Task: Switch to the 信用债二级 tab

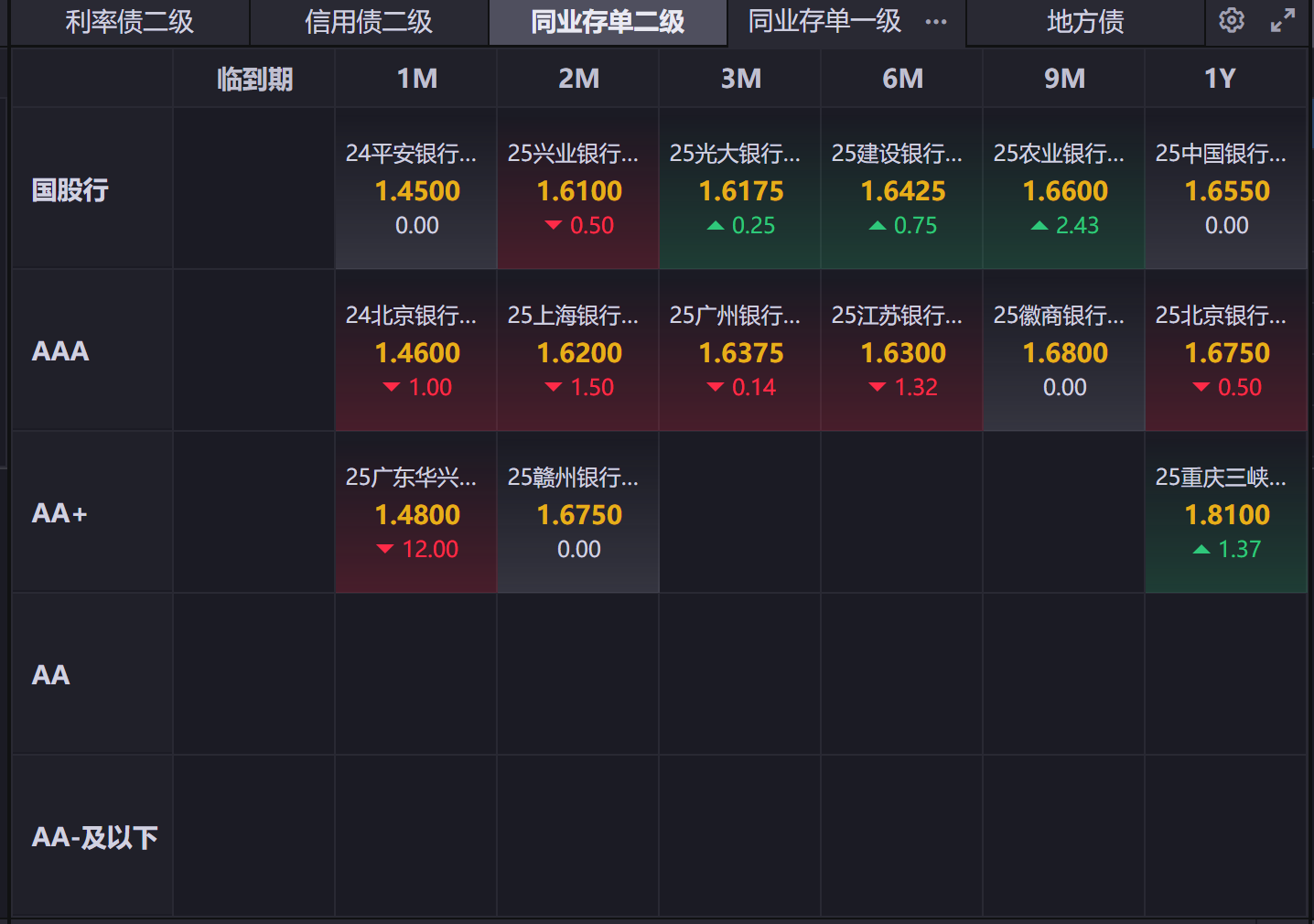Action: coord(369,22)
